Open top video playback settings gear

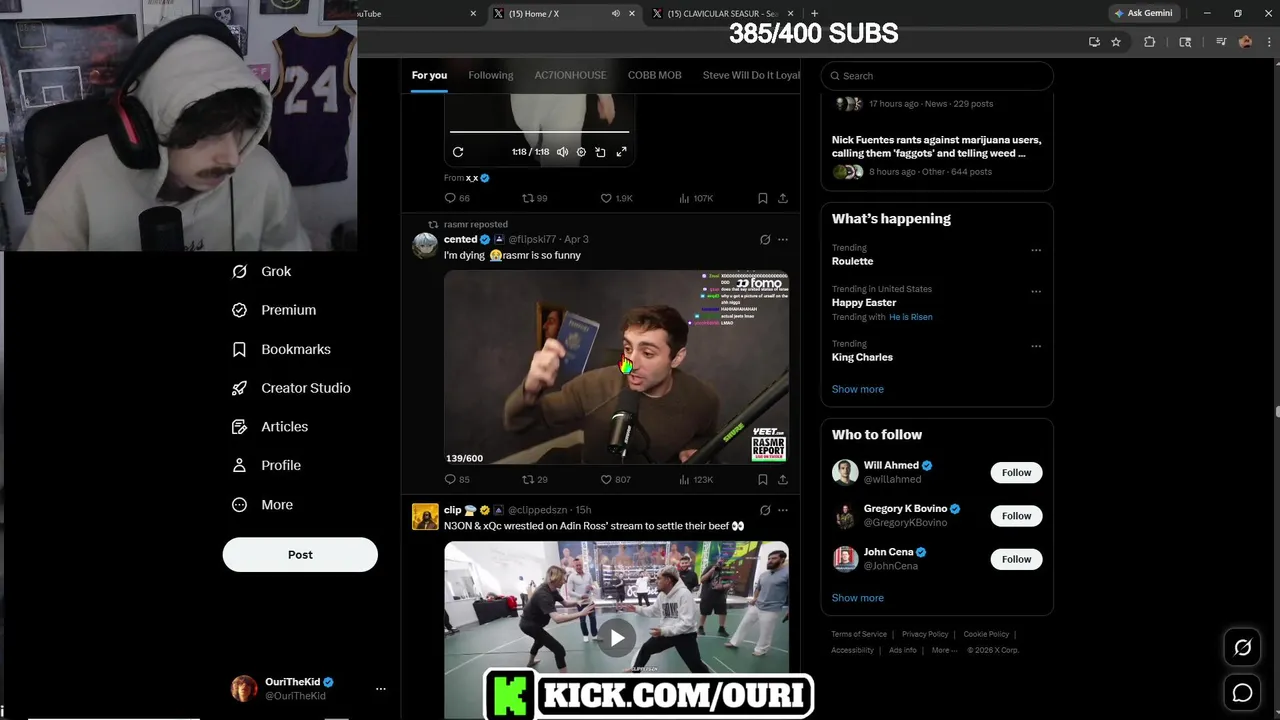click(581, 152)
